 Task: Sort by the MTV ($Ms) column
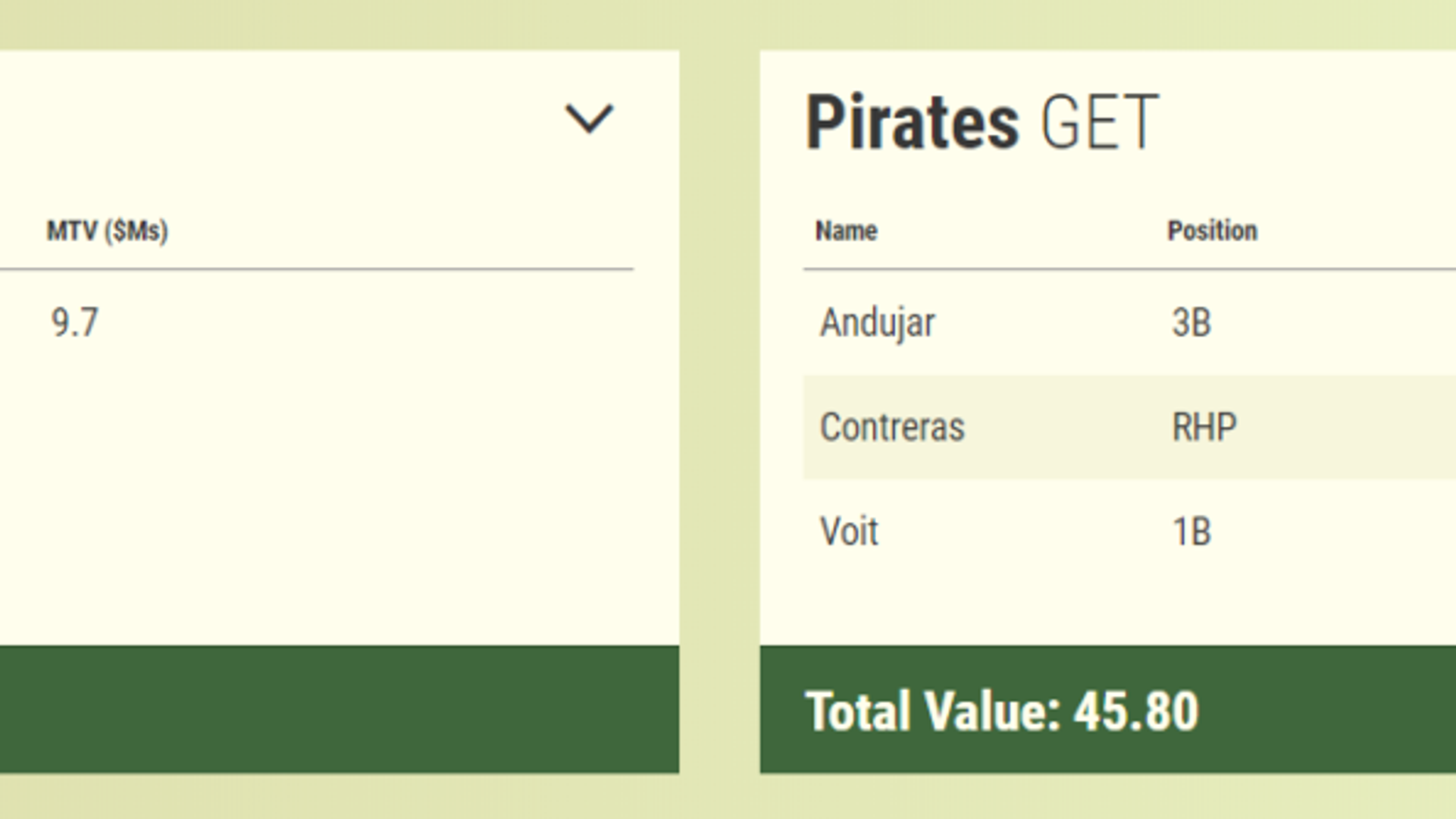(x=106, y=231)
